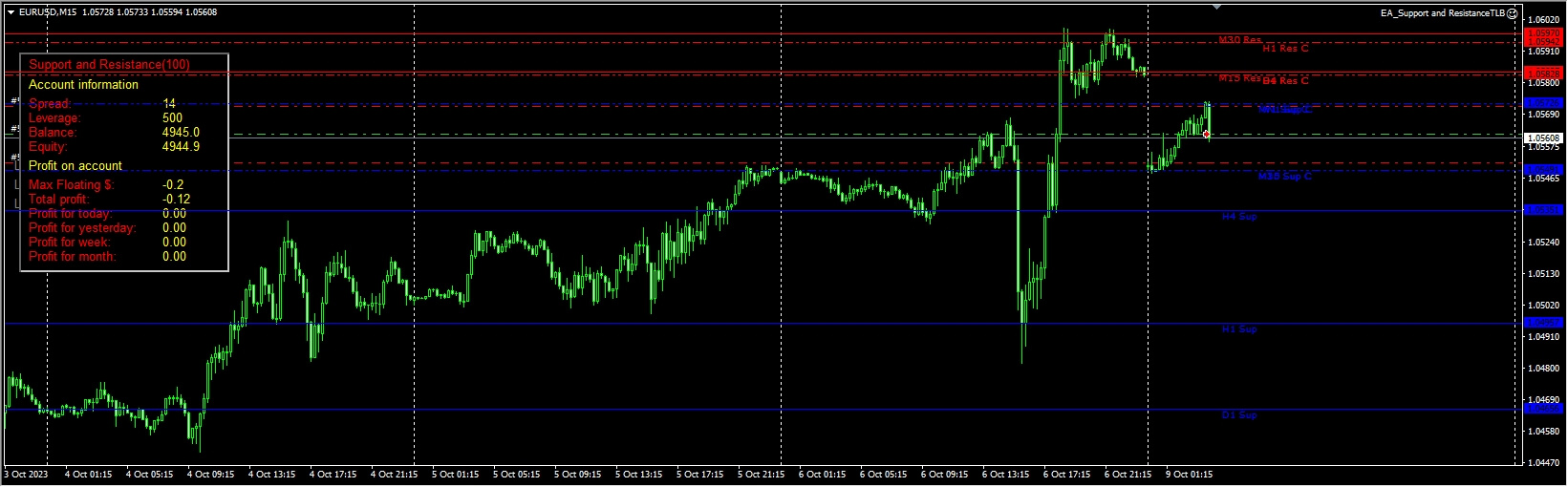Image resolution: width=1568 pixels, height=487 pixels.
Task: Click the Account information heading
Action: [83, 85]
